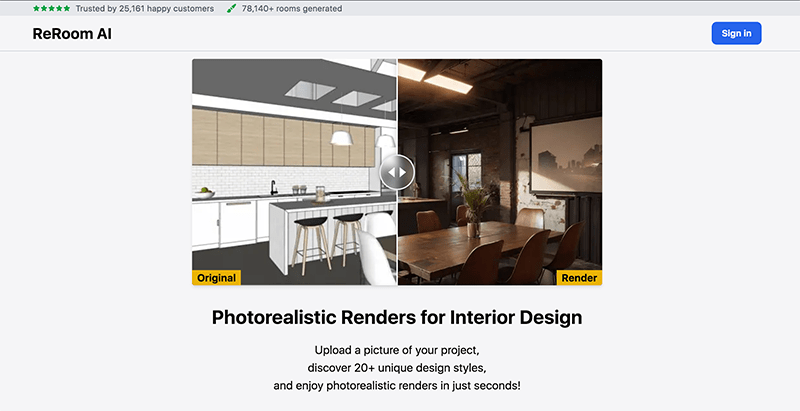Click the Sign in button
Screen dimensions: 800x411
[x=736, y=33]
